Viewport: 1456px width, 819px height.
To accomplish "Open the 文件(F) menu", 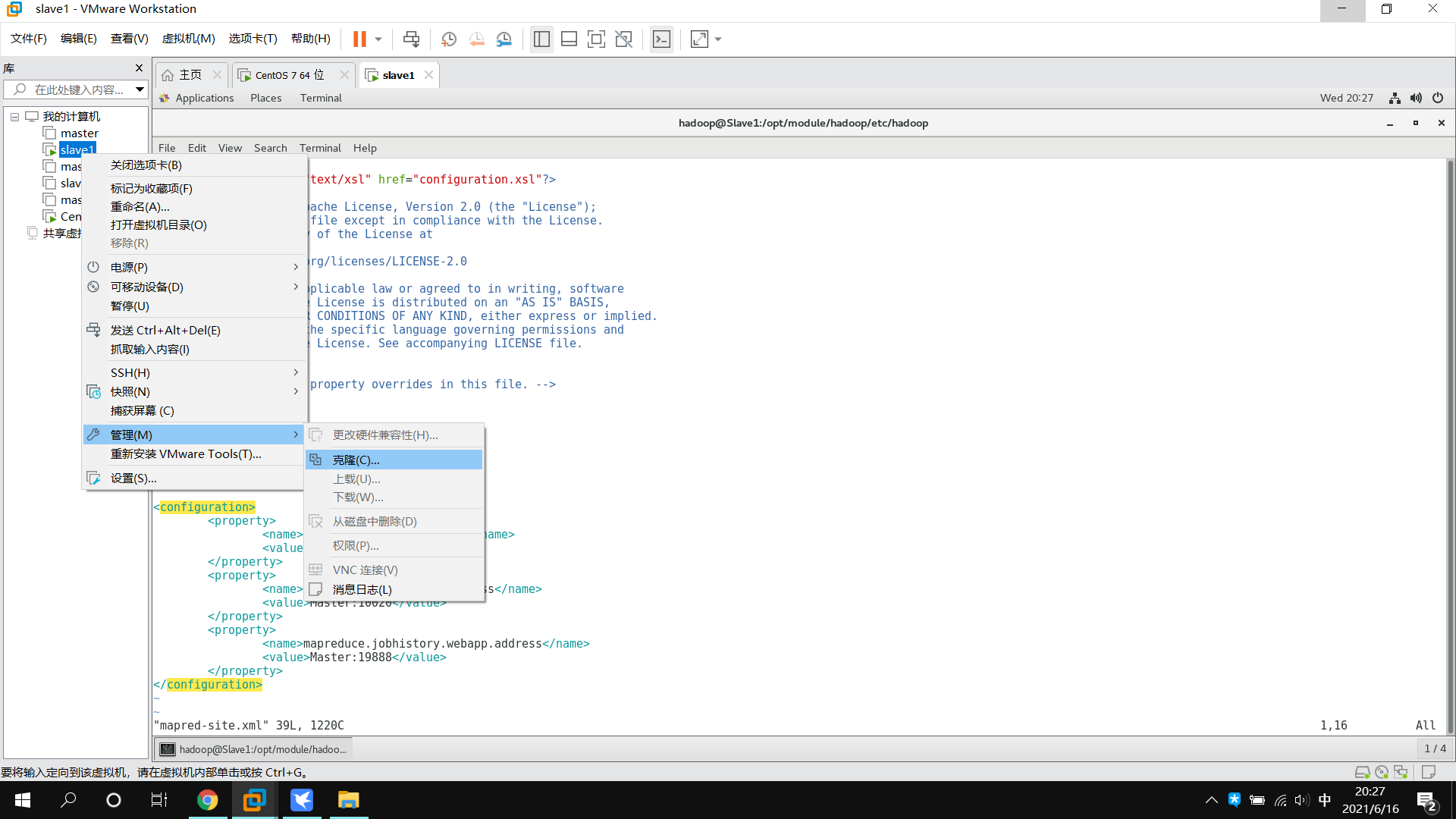I will [29, 39].
